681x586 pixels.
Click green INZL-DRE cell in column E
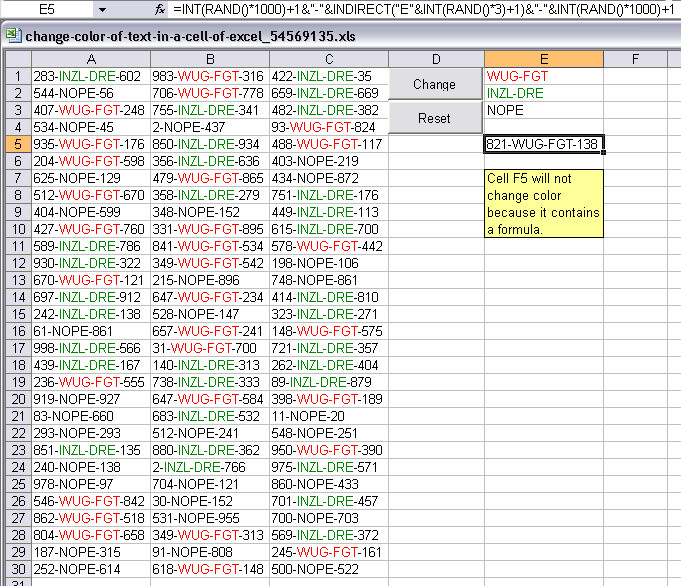pos(544,93)
